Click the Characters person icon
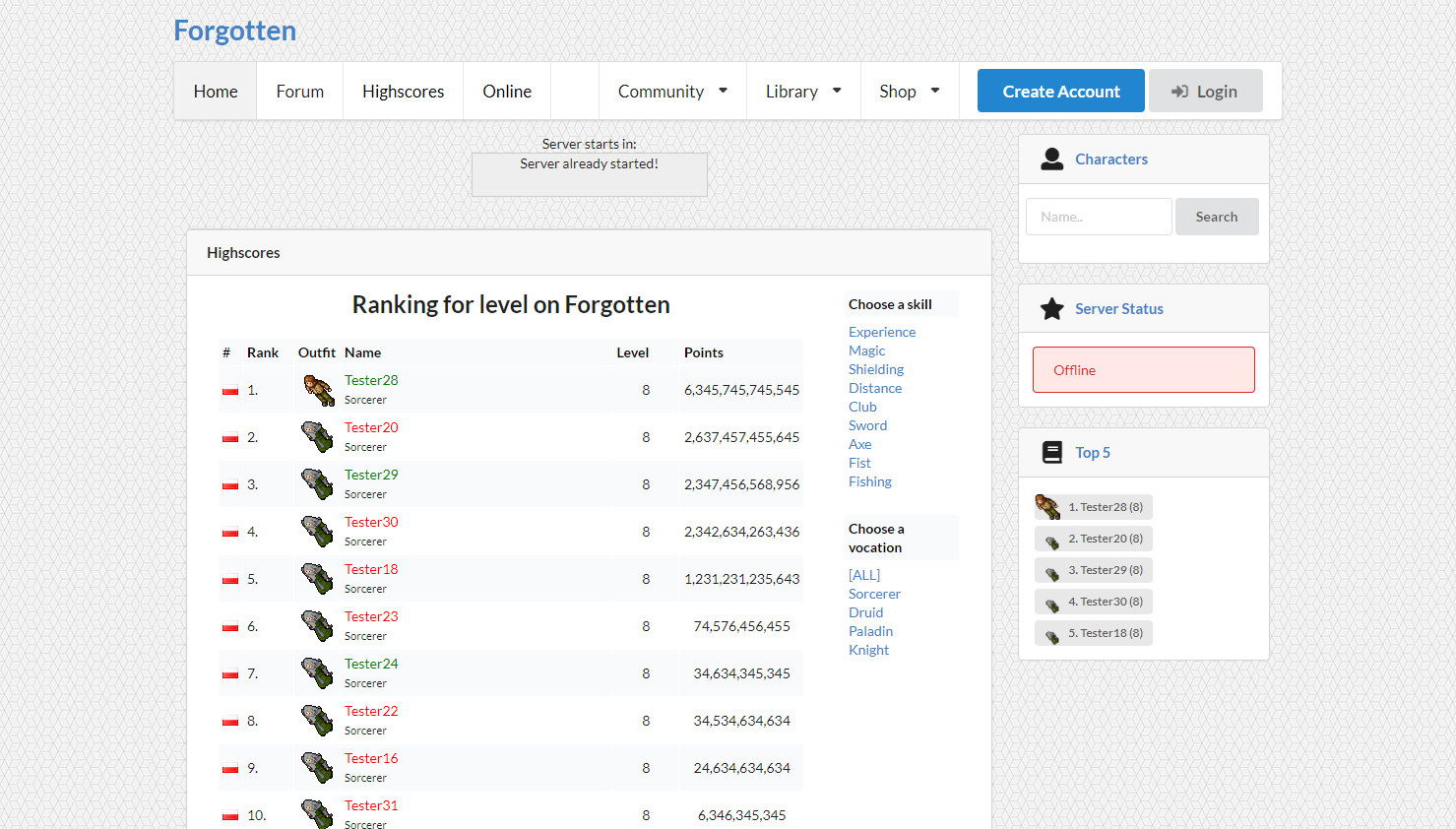This screenshot has width=1456, height=829. [1051, 159]
